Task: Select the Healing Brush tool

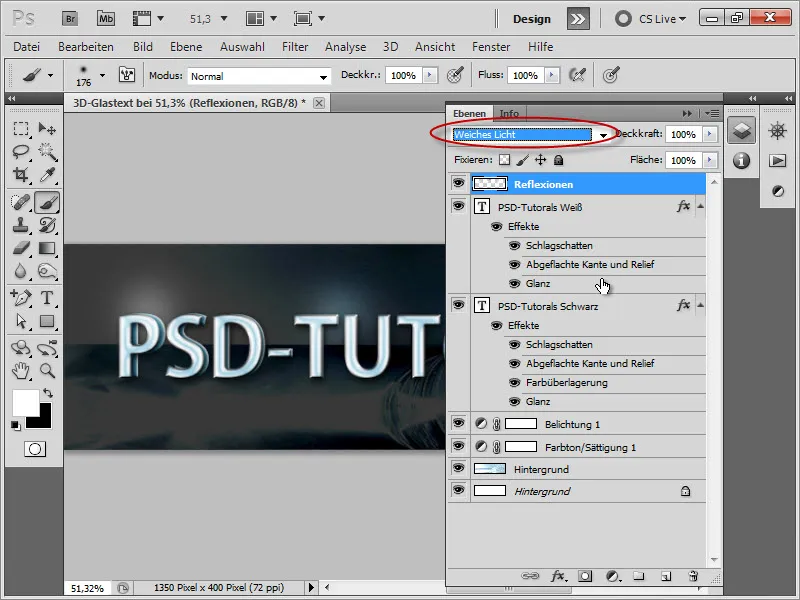Action: 21,202
